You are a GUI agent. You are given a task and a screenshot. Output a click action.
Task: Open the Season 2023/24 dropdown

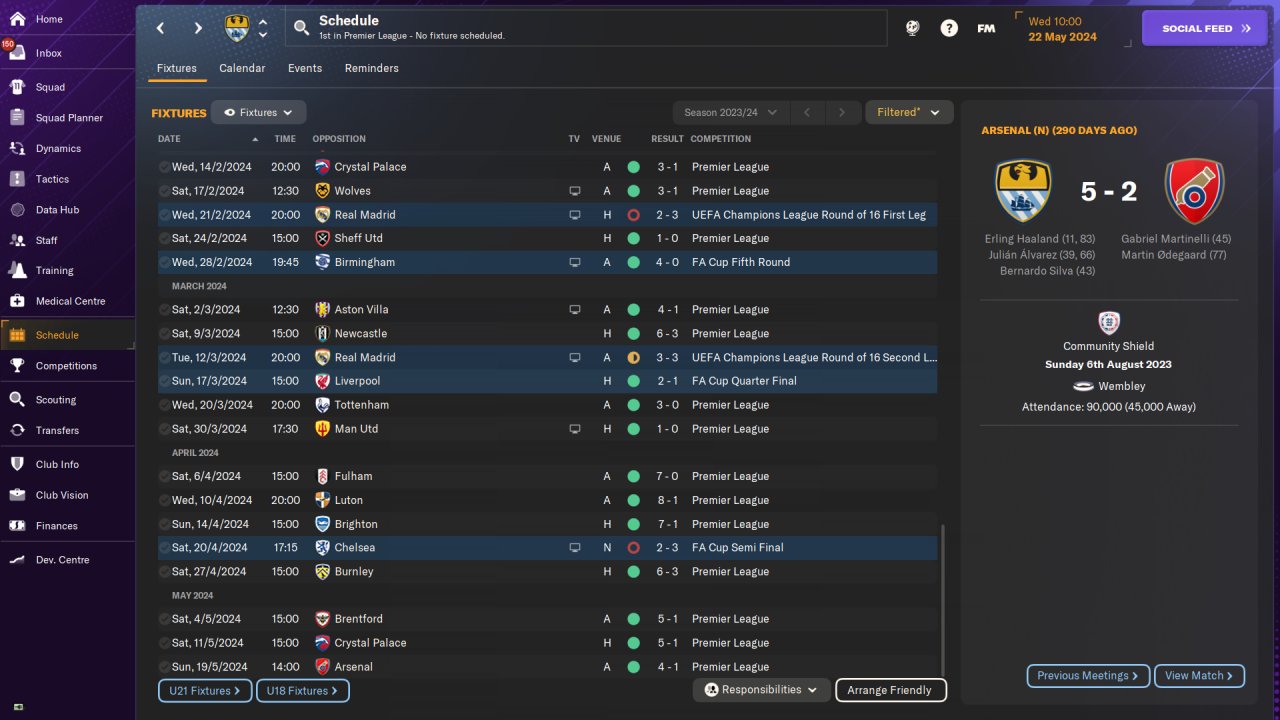(732, 113)
